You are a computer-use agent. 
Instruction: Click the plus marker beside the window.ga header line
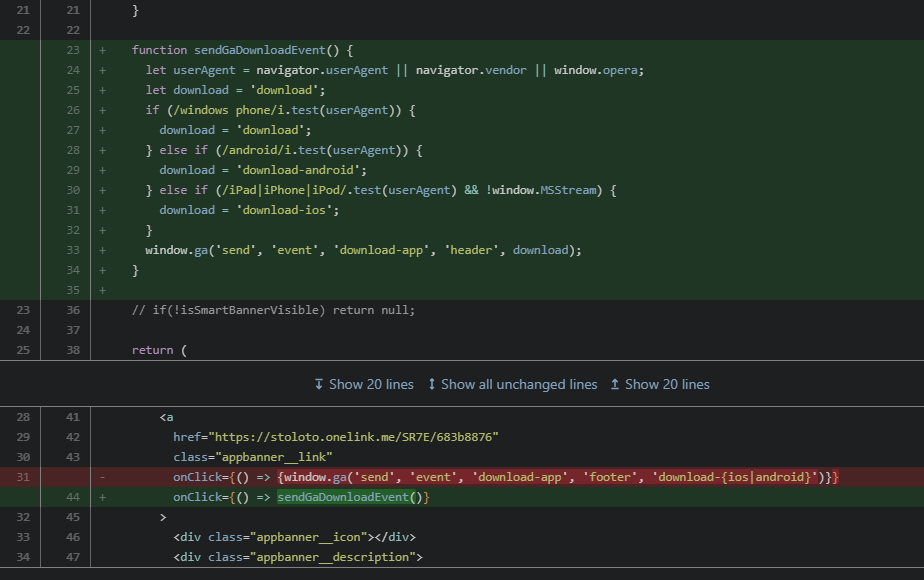point(103,250)
